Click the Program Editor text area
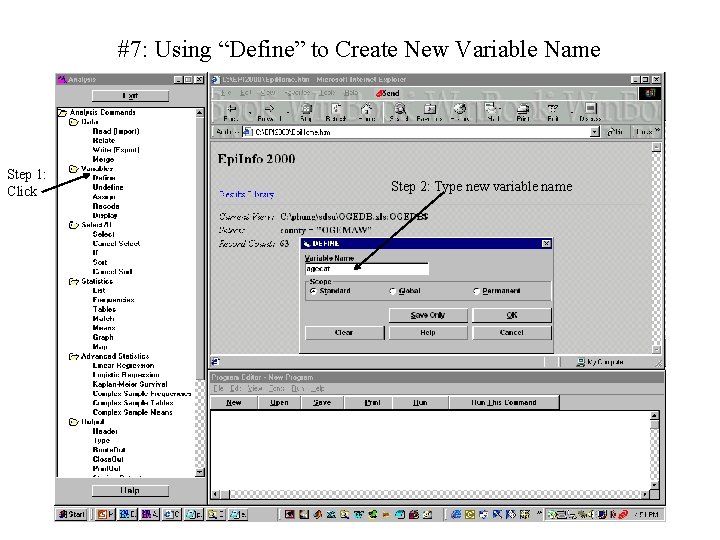The image size is (720, 540). 431,450
